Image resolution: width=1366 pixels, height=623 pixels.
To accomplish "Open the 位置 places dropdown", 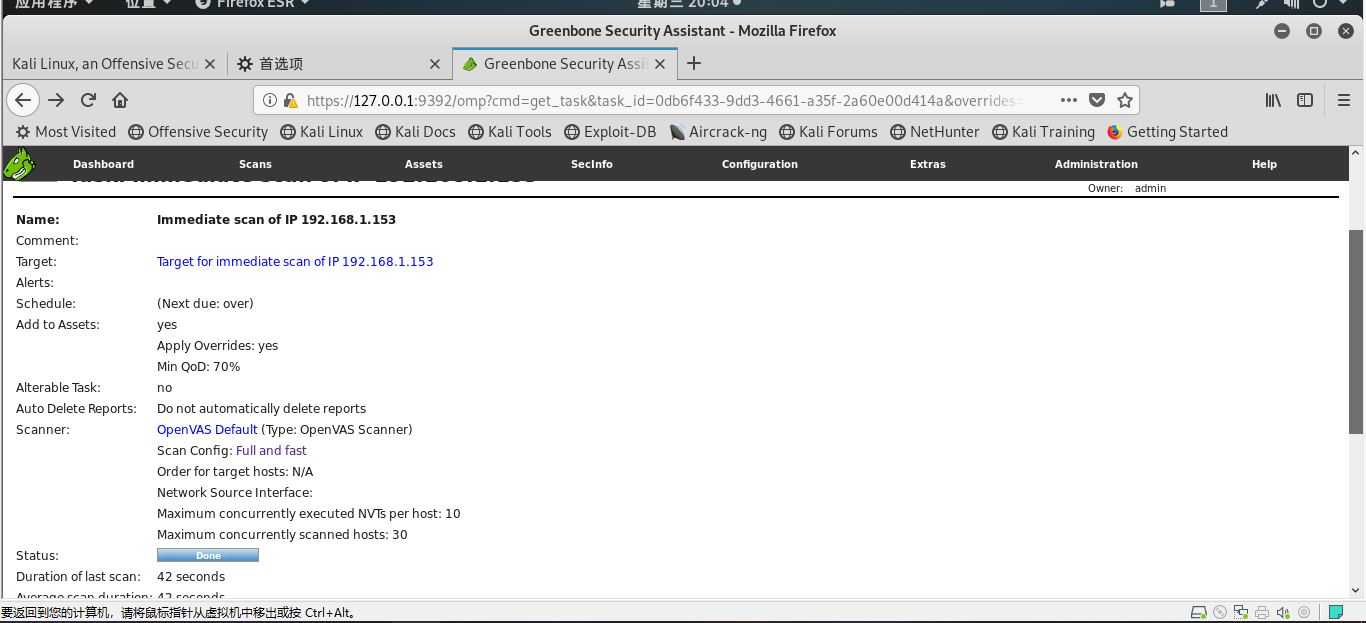I will [149, 4].
